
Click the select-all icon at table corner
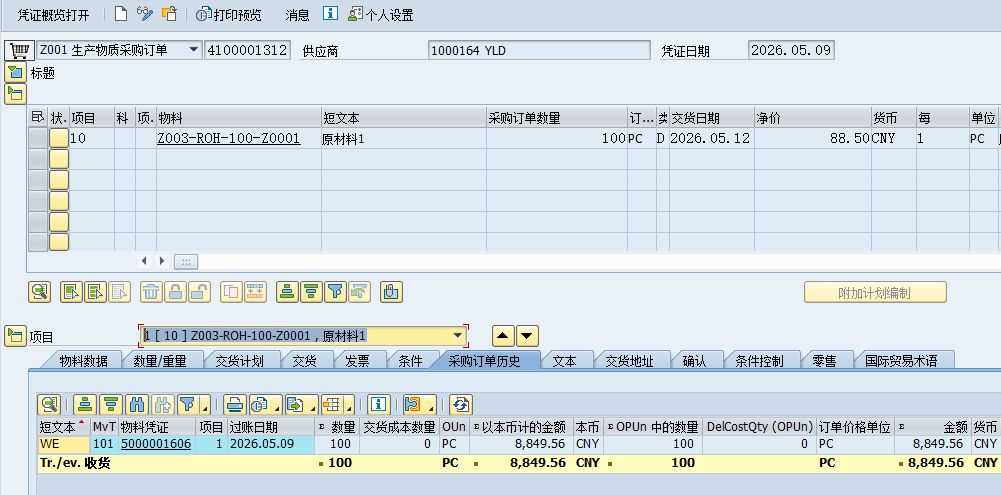(38, 118)
